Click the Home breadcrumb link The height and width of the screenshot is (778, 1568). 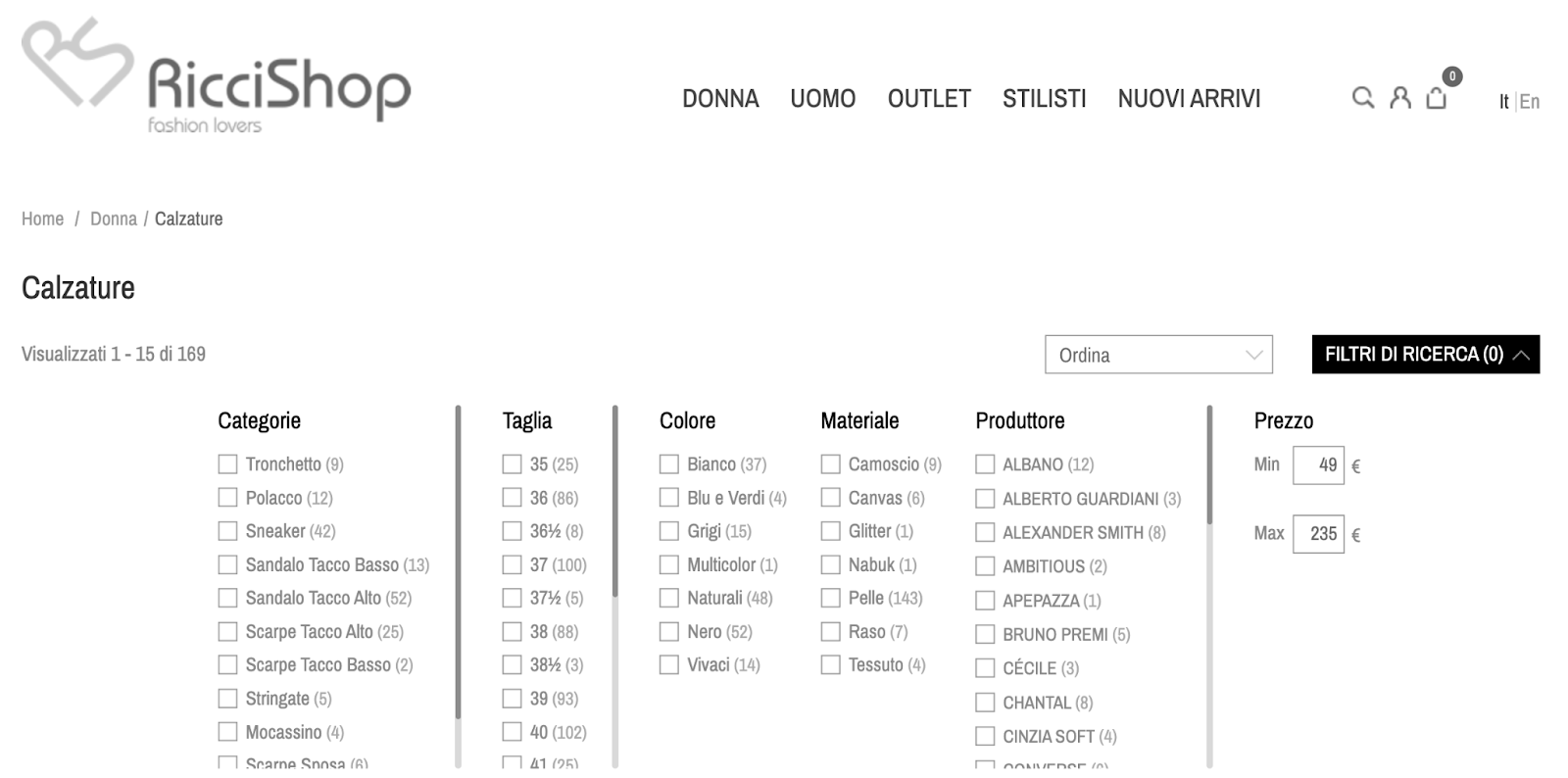point(42,219)
